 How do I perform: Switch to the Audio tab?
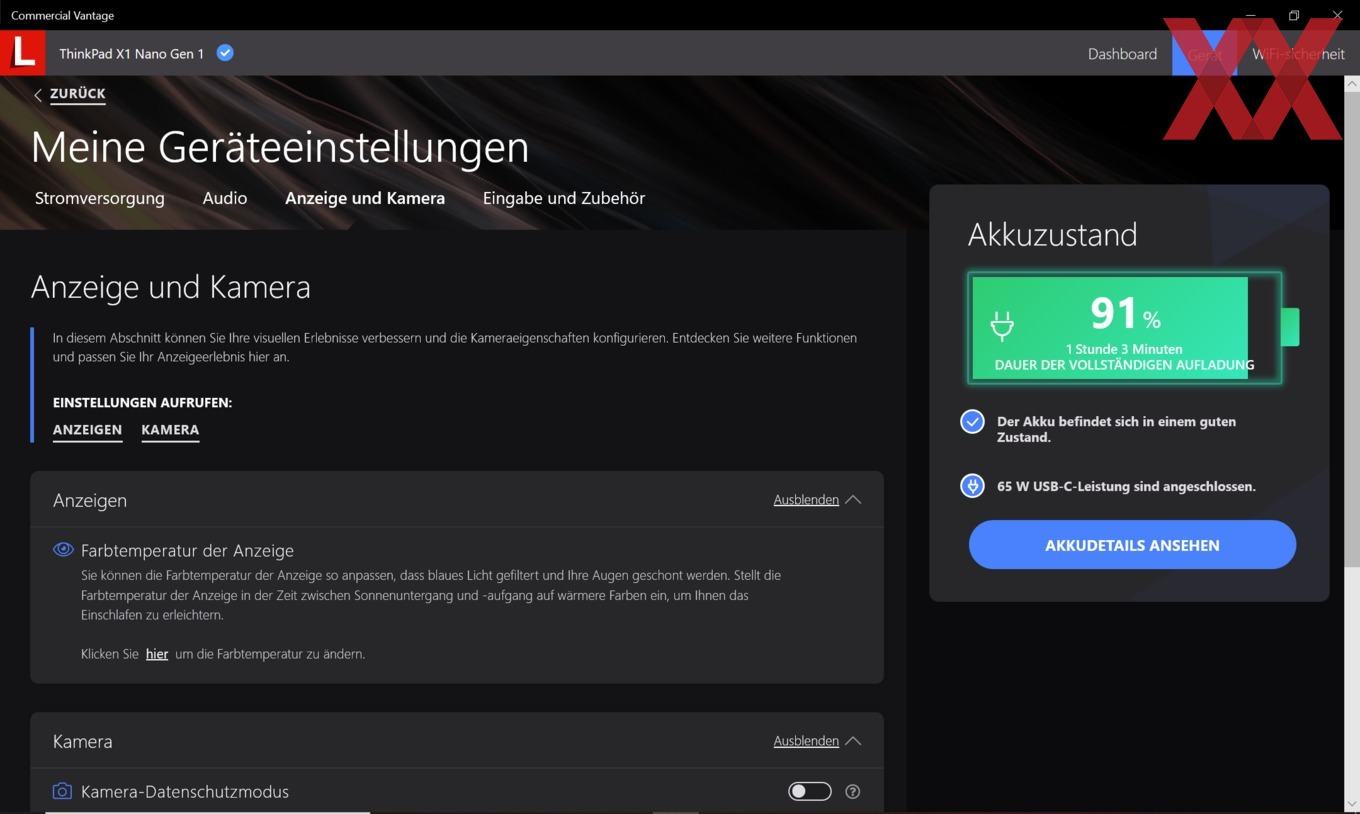click(225, 198)
